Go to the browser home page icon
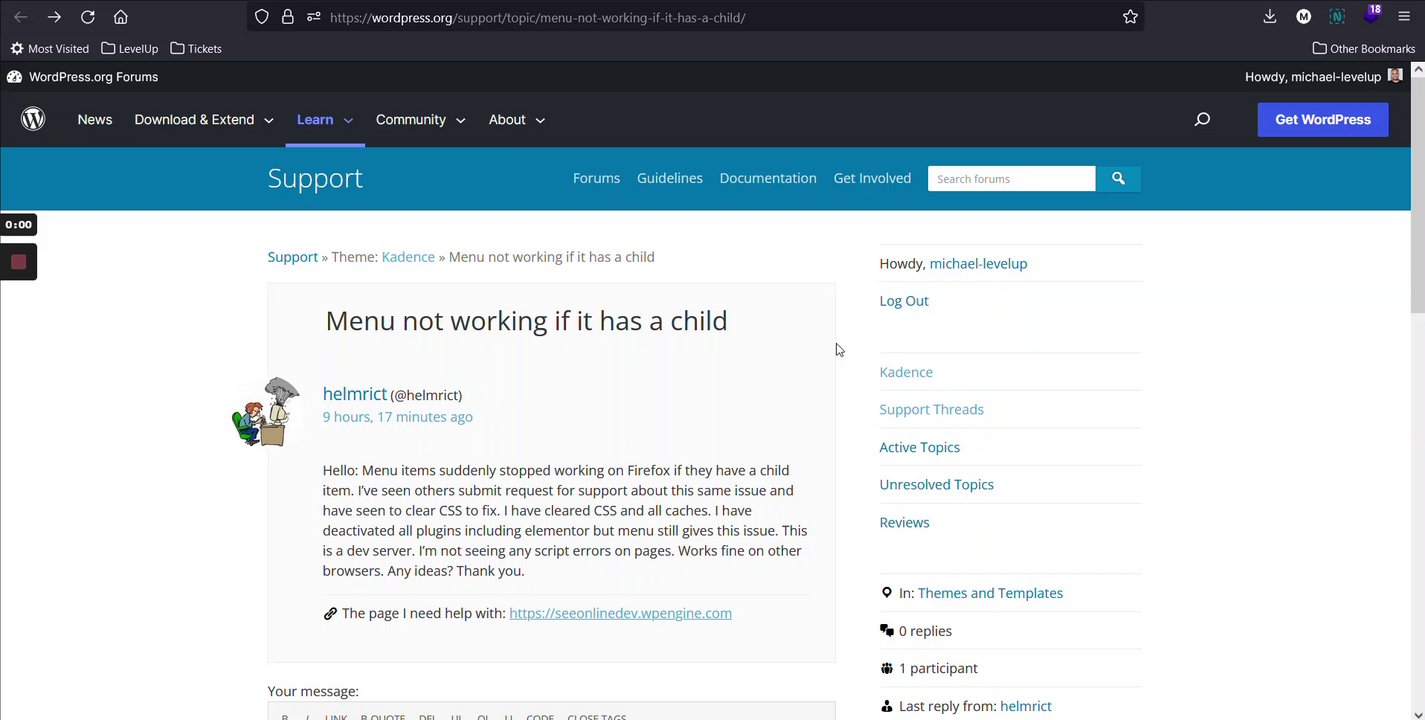 (120, 17)
